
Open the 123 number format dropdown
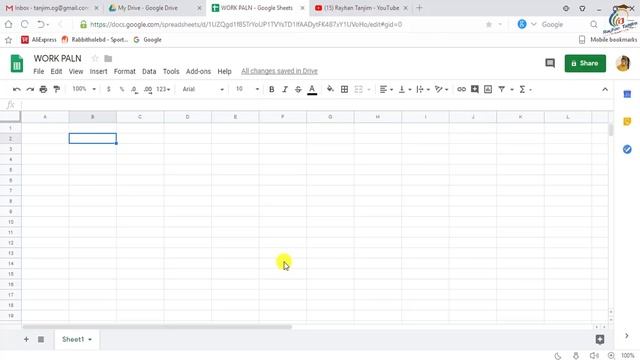(x=163, y=89)
